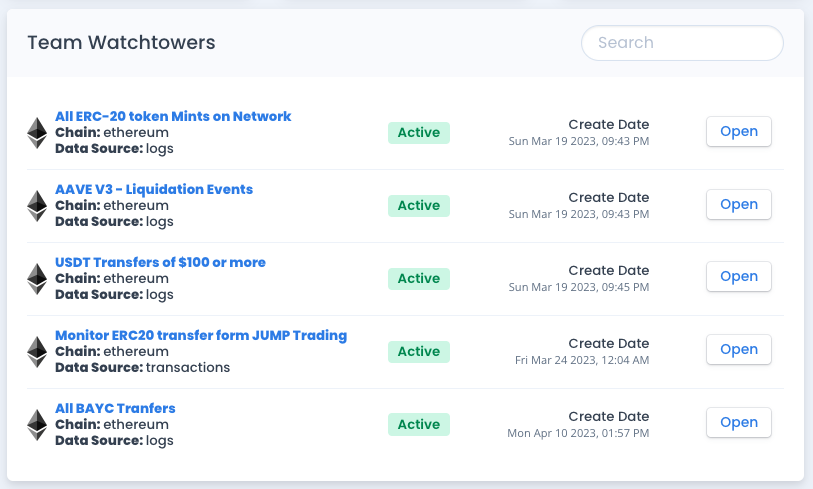Click Active badge in JUMP Trading row

(419, 352)
